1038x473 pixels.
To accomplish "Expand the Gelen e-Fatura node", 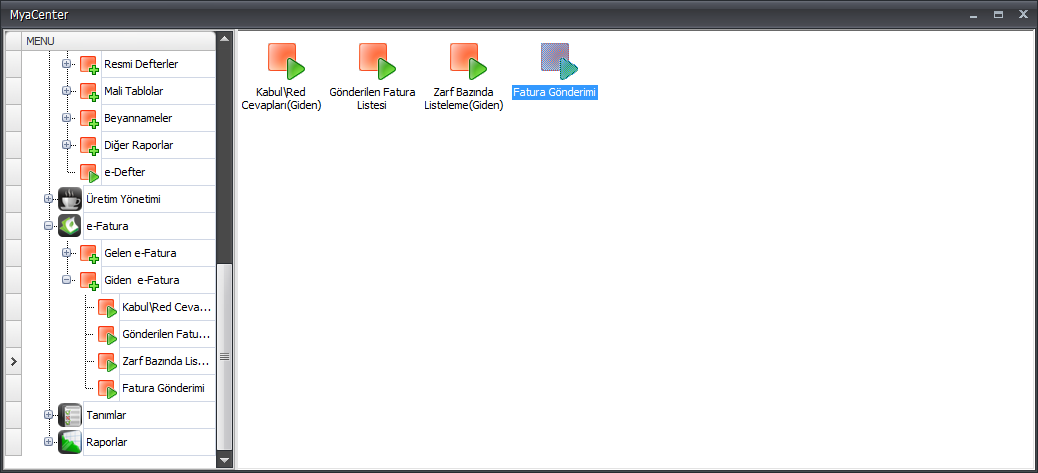I will pos(66,253).
